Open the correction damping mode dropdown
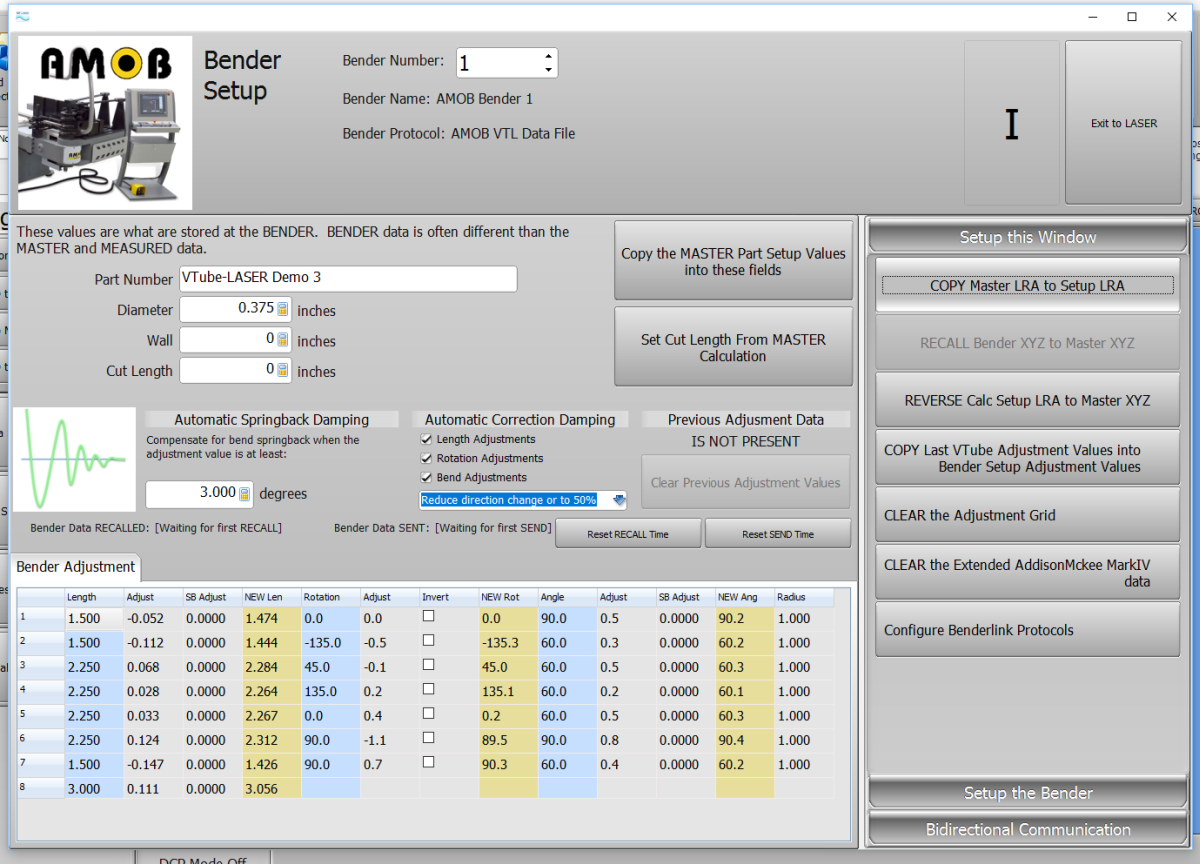 pyautogui.click(x=618, y=500)
